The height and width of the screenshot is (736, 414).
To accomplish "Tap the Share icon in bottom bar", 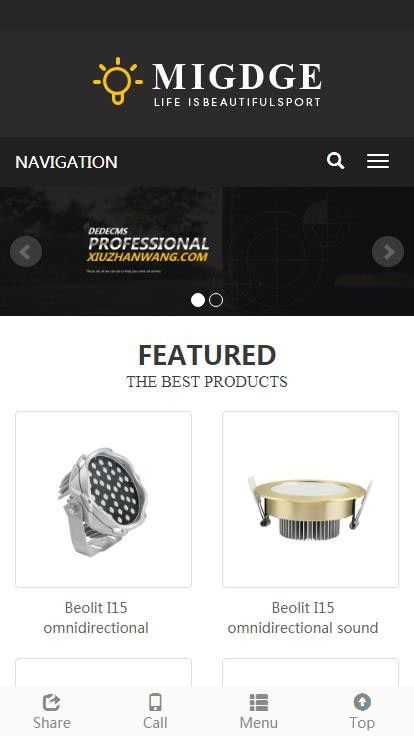I will point(52,703).
